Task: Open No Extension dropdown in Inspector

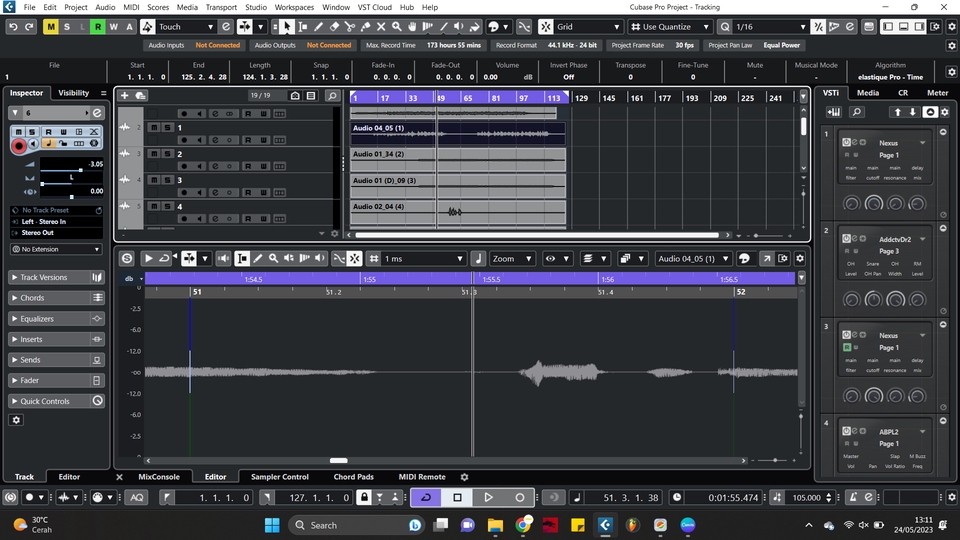Action: (x=56, y=249)
